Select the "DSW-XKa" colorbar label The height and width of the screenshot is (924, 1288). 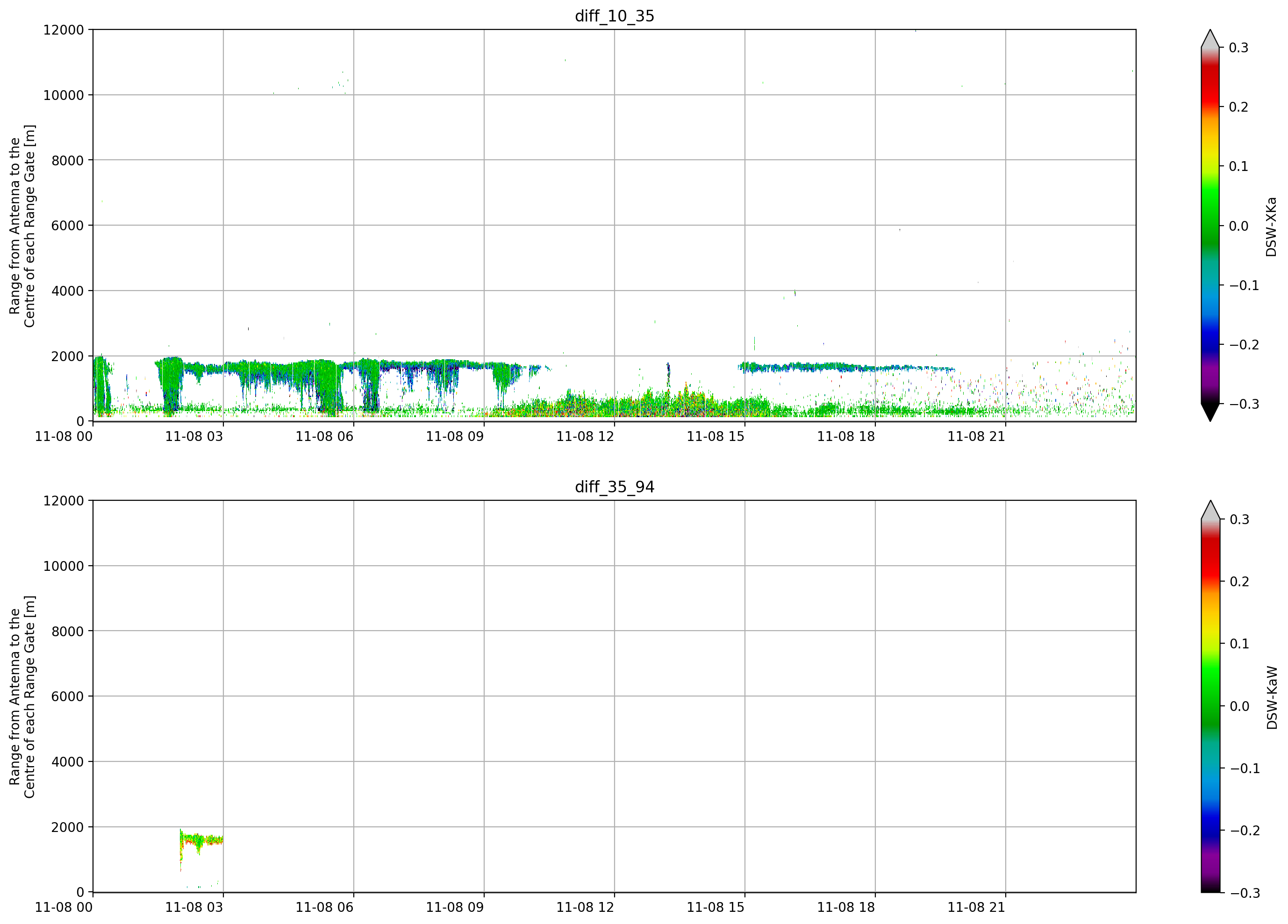[1271, 227]
